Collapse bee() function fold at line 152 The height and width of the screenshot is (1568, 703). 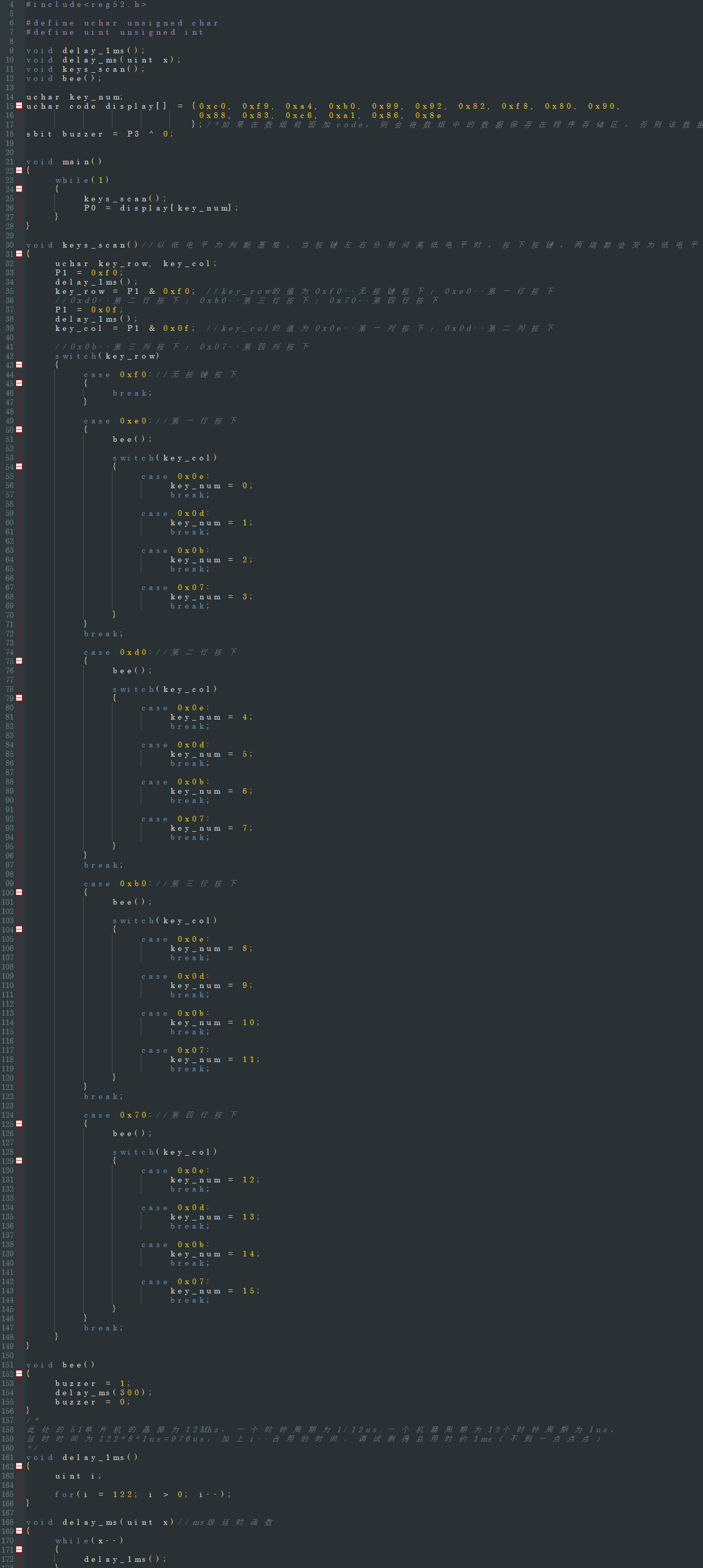pos(19,1374)
